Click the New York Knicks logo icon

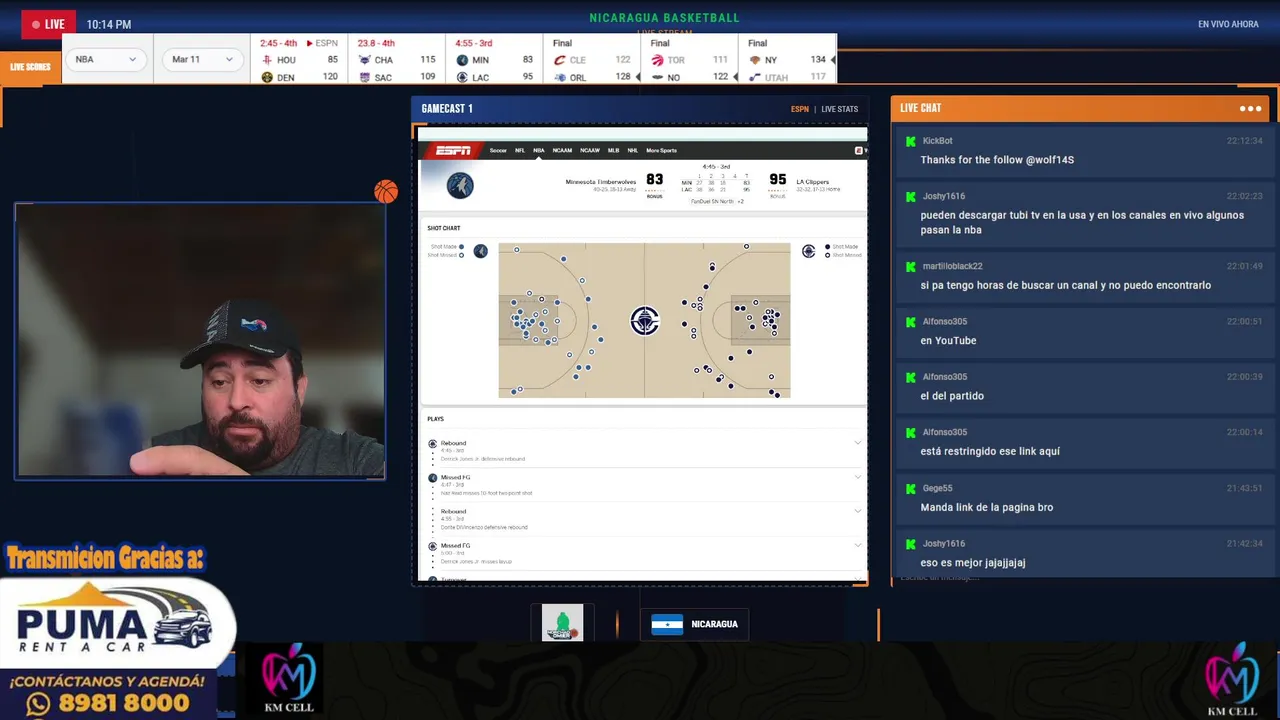pos(755,60)
